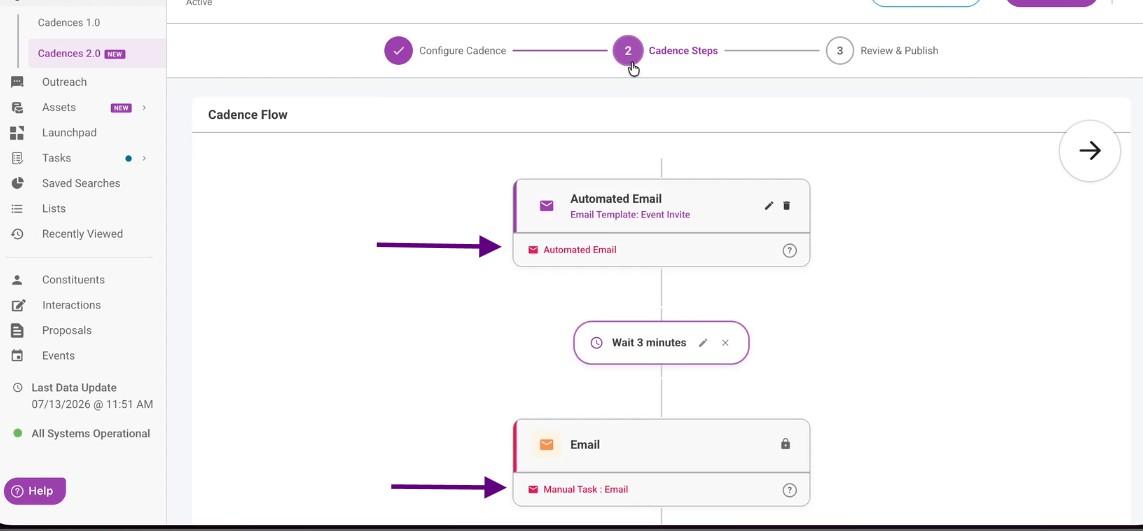1143x531 pixels.
Task: Click the lock icon on Email step
Action: click(x=785, y=443)
